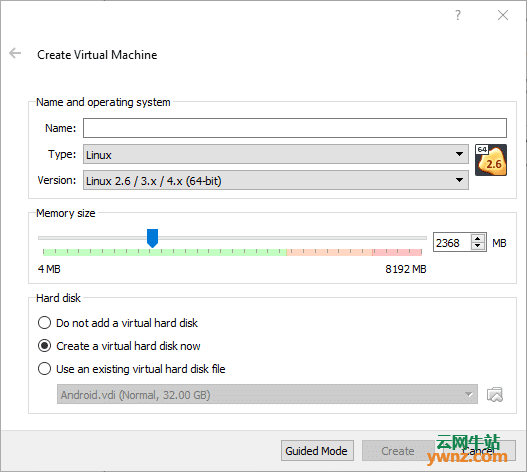The width and height of the screenshot is (527, 472).
Task: Open the choose virtual hard disk file folder icon
Action: 495,394
